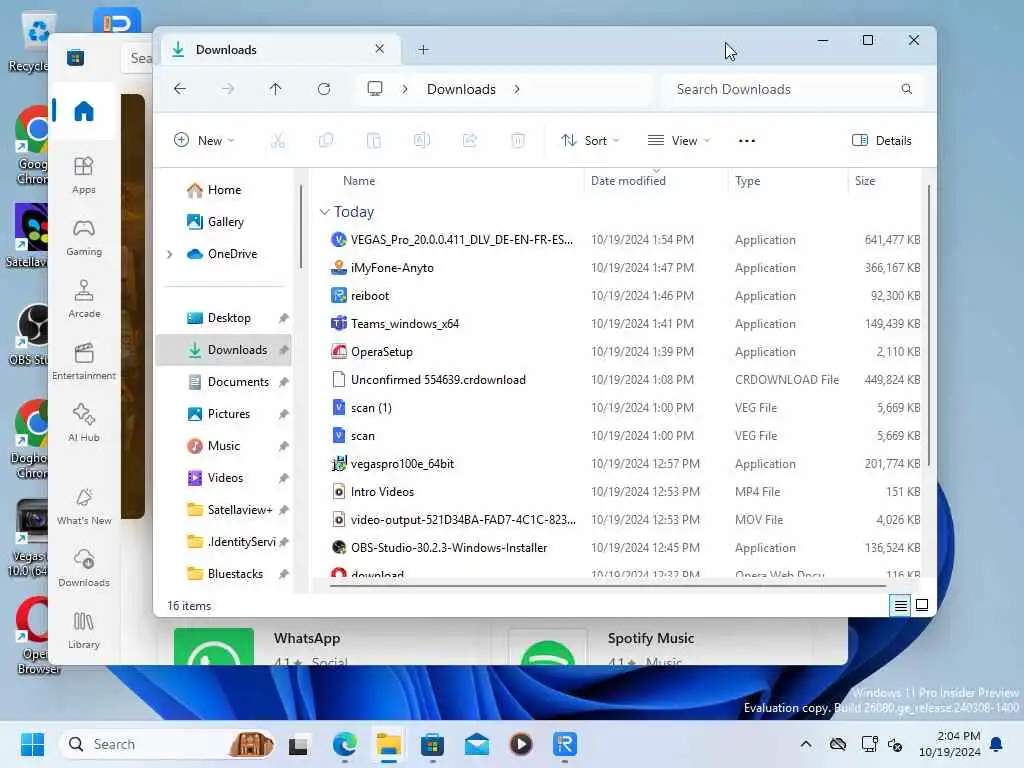Select Desktop in navigation pane
Screen dimensions: 1024x768
tap(224, 318)
